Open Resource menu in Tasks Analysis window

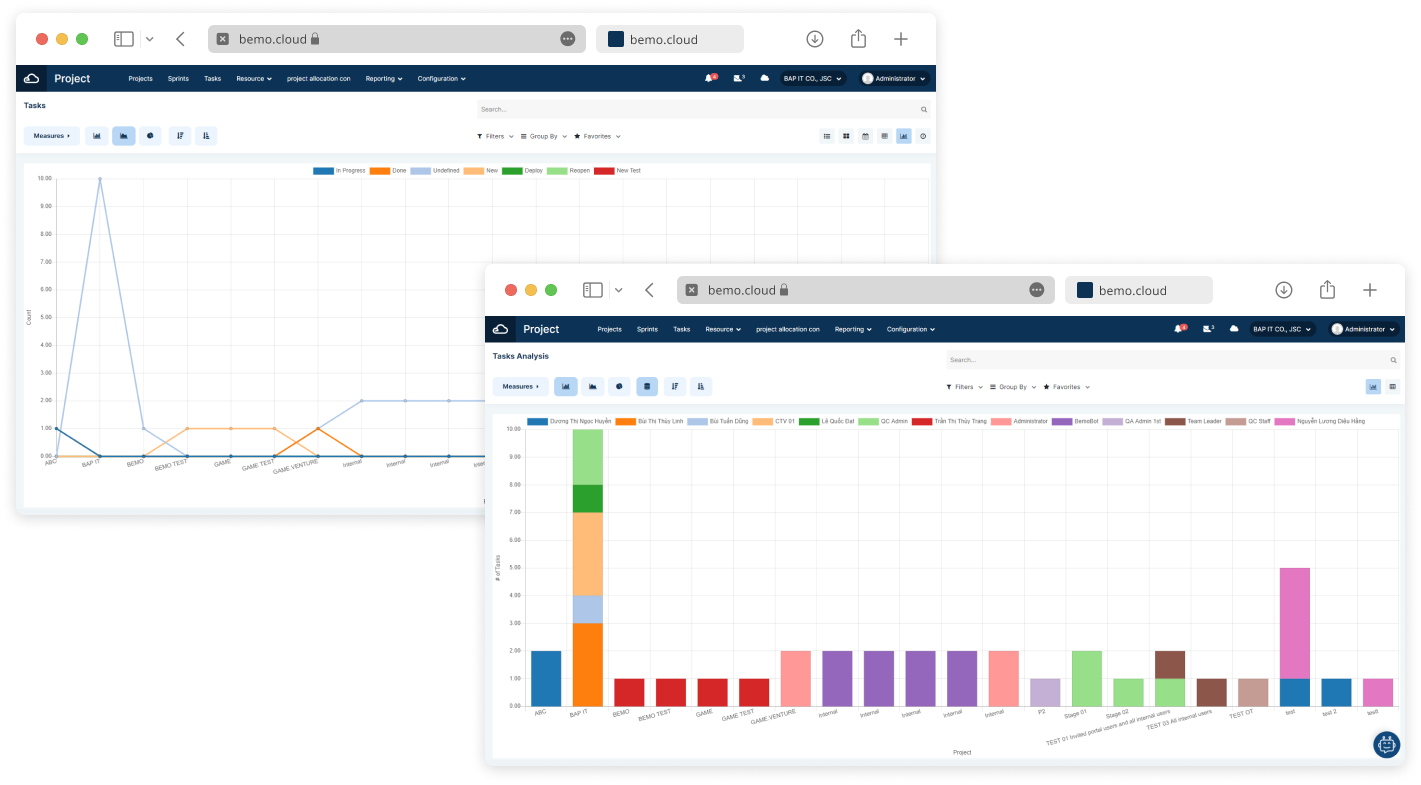point(722,329)
